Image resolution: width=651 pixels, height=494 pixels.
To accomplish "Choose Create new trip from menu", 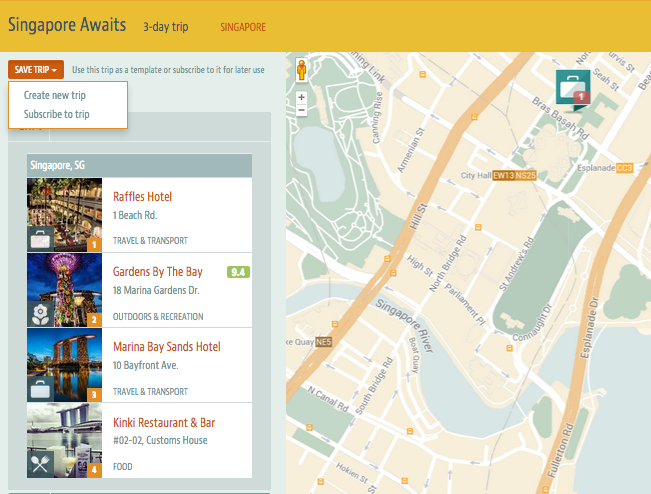I will click(54, 95).
